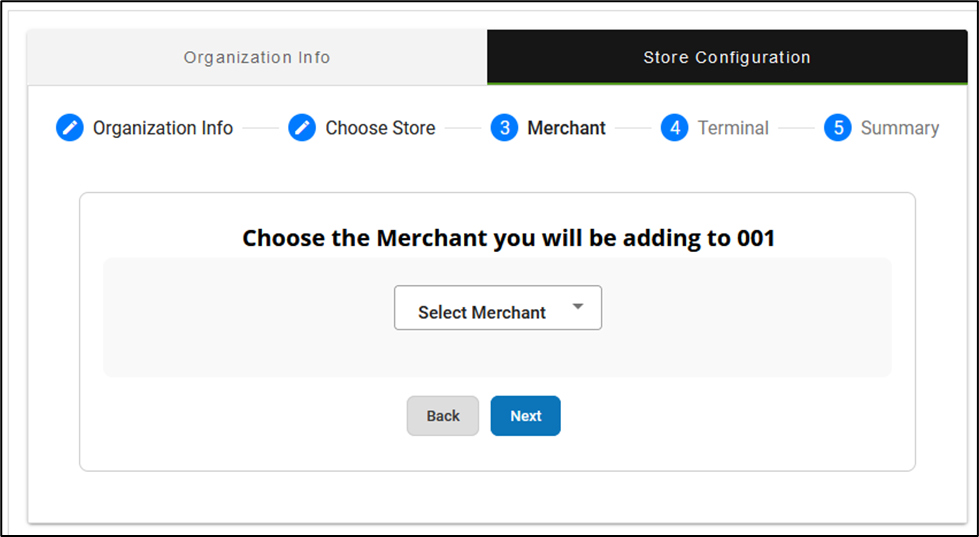Click the step 3 circle icon
This screenshot has height=537, width=979.
505,128
